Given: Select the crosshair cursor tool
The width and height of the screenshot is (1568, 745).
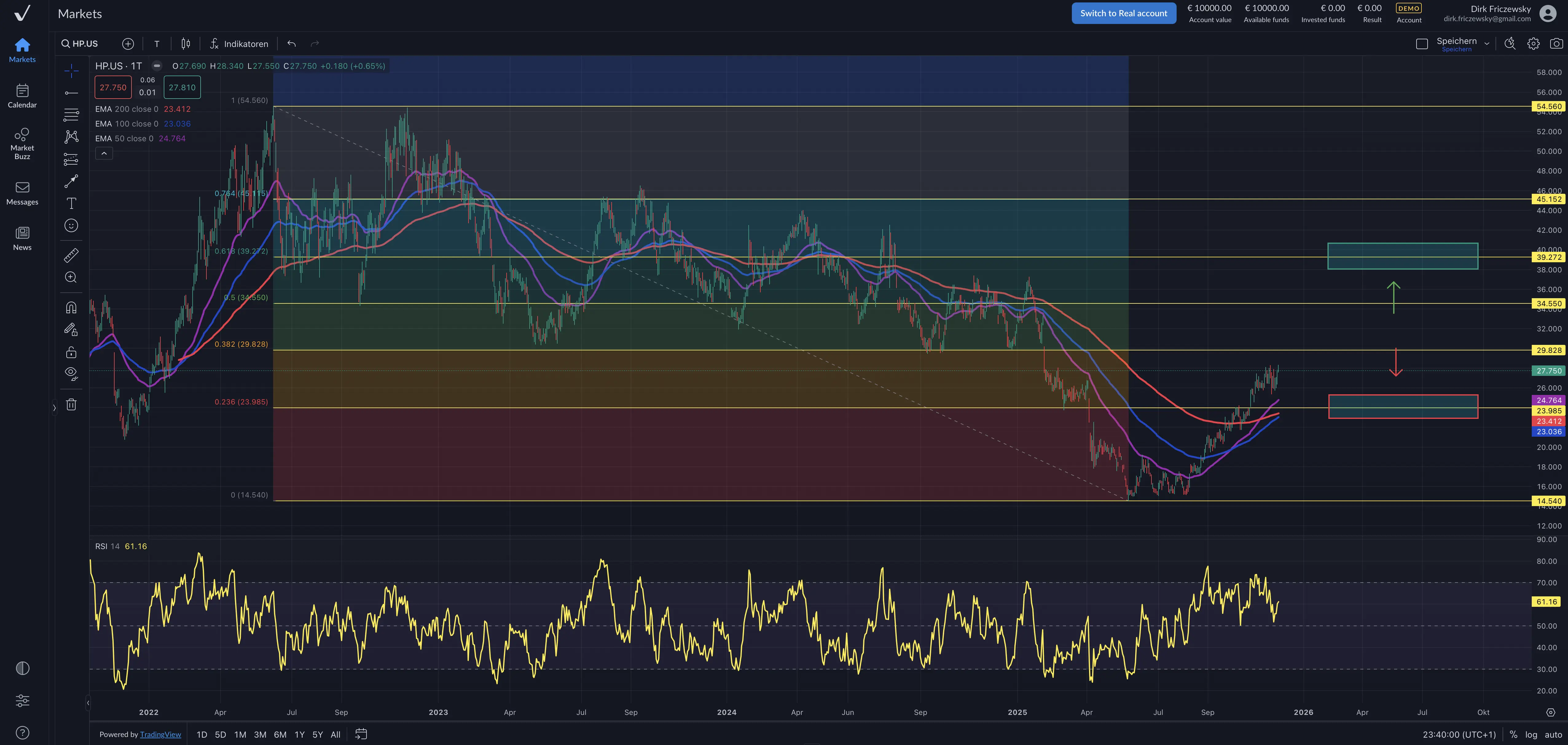Looking at the screenshot, I should 71,71.
